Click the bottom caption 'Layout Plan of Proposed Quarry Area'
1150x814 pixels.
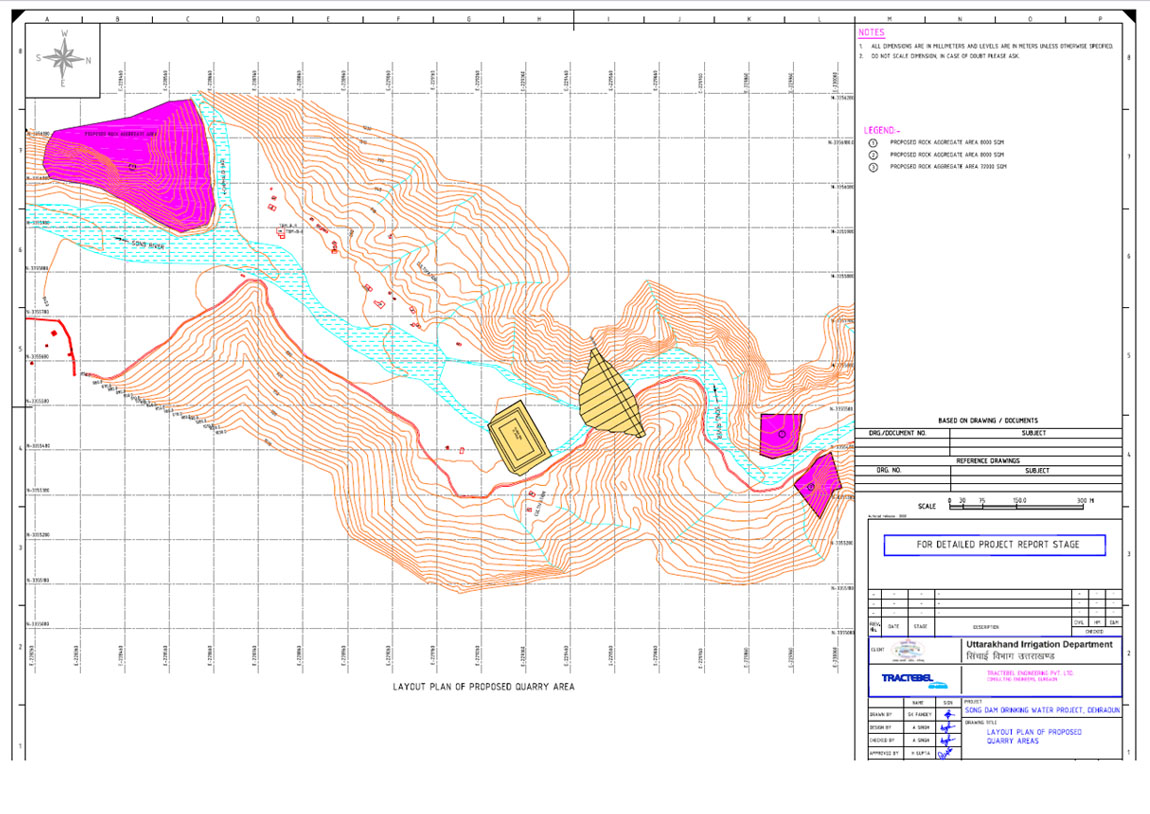tap(483, 687)
